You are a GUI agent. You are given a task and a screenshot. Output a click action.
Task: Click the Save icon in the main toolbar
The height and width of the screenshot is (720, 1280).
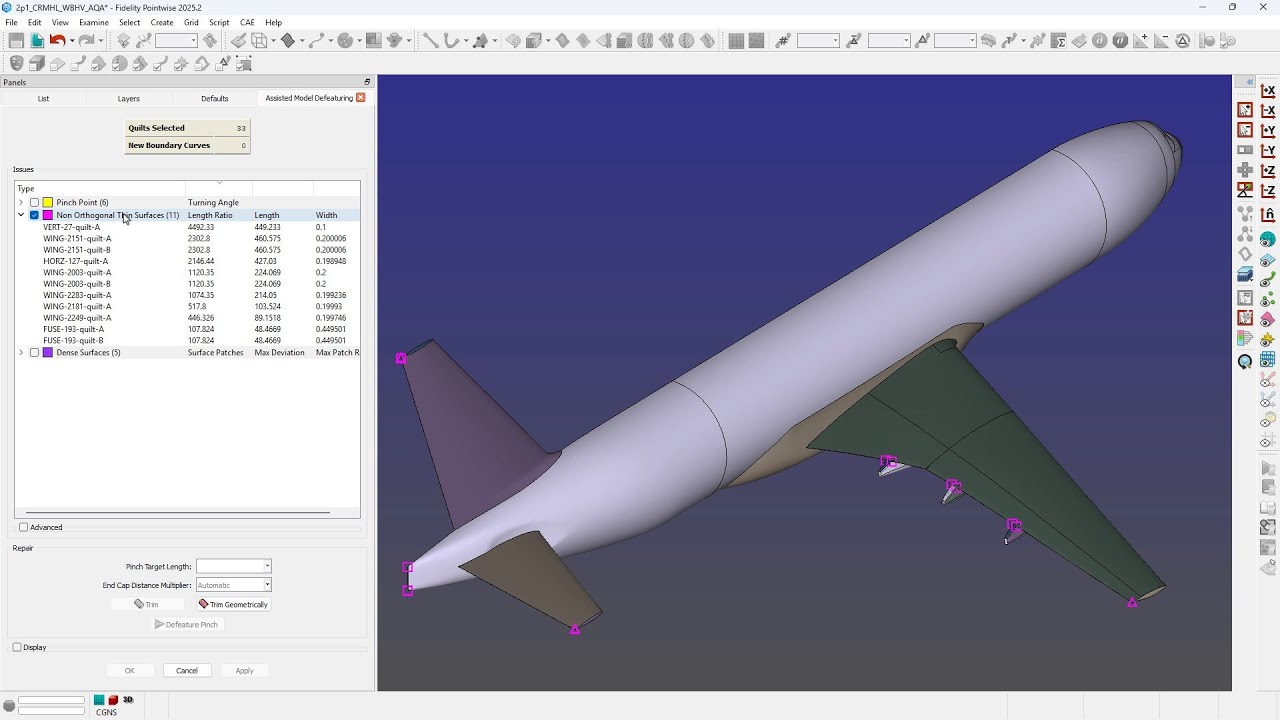tap(16, 41)
